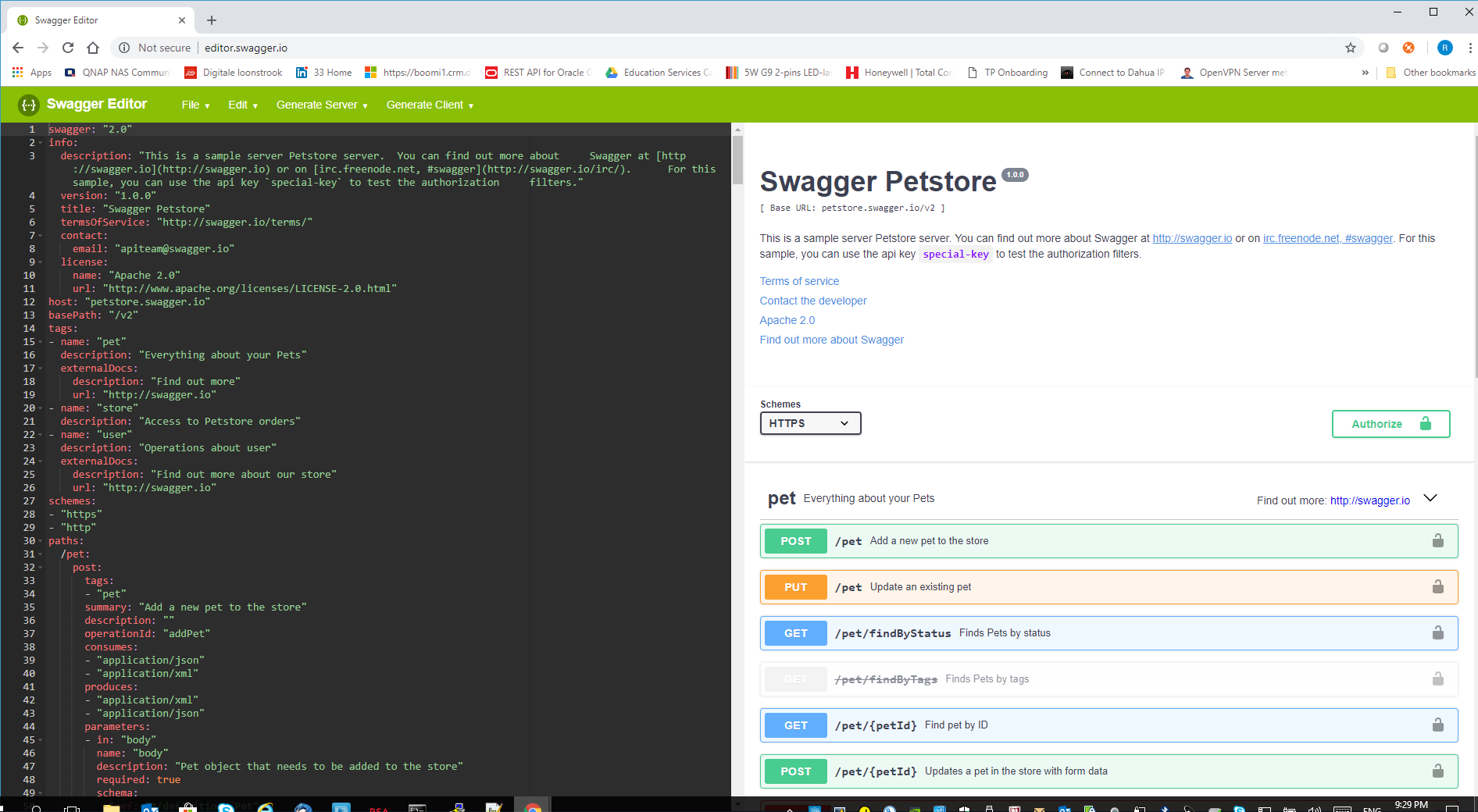Open the HTTPS schemes dropdown

click(810, 423)
